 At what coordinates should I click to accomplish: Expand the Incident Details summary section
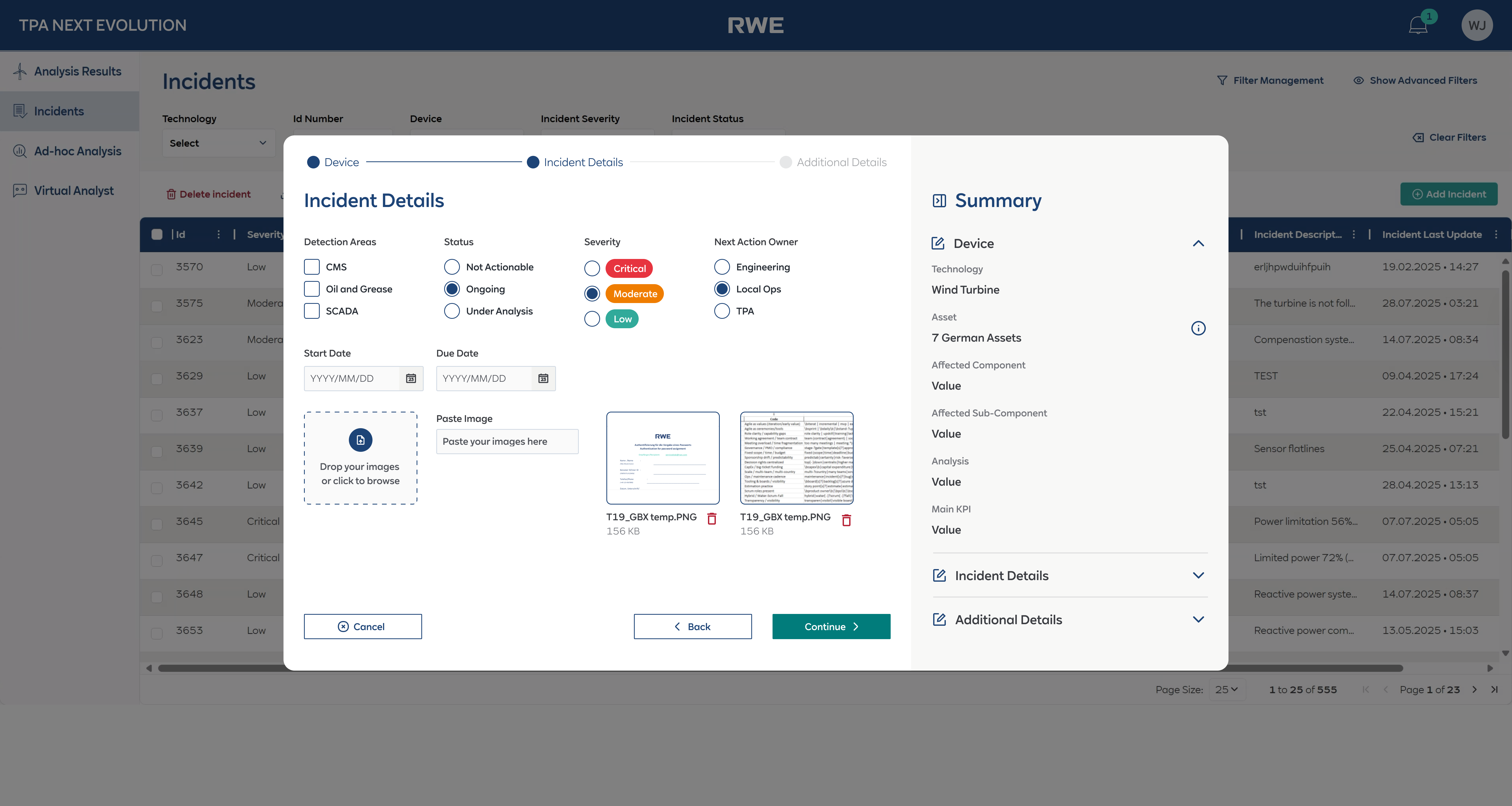click(x=1198, y=575)
